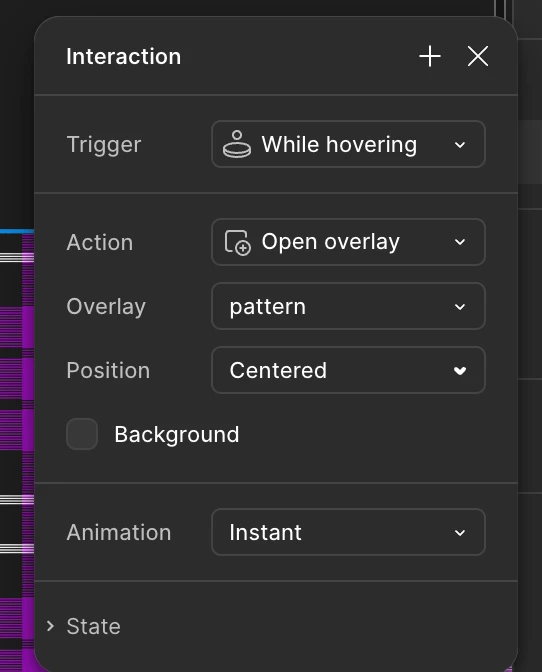Open the Trigger dropdown
The width and height of the screenshot is (542, 672).
(348, 144)
